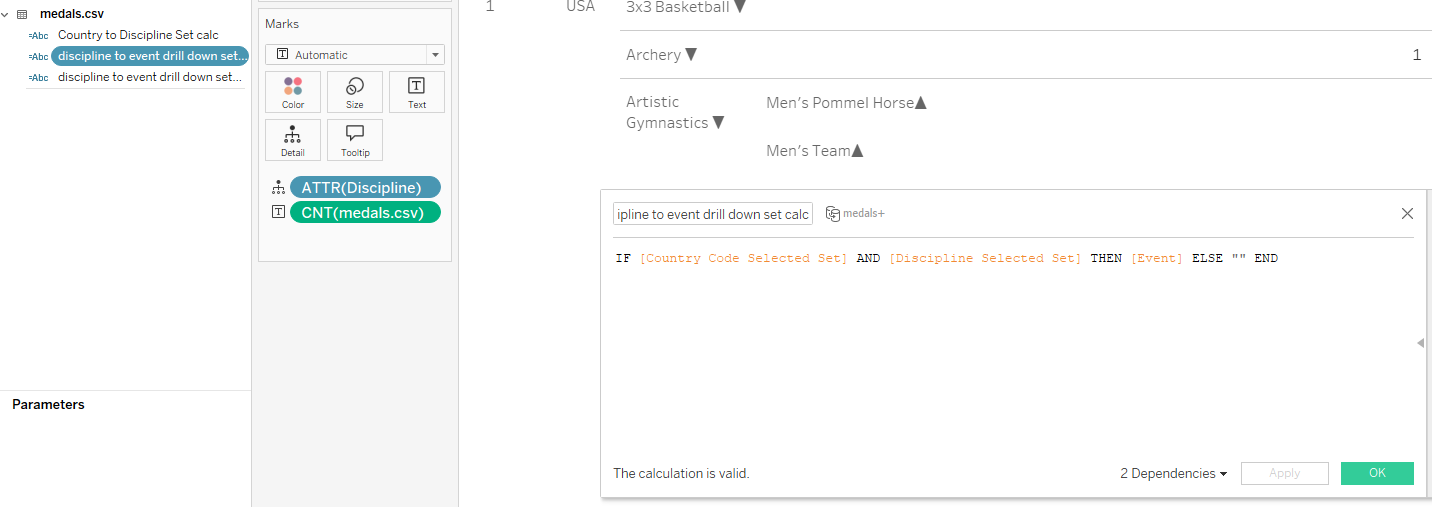Viewport: 1432px width, 507px height.
Task: Toggle the Archery drill-down arrow
Action: pos(691,55)
